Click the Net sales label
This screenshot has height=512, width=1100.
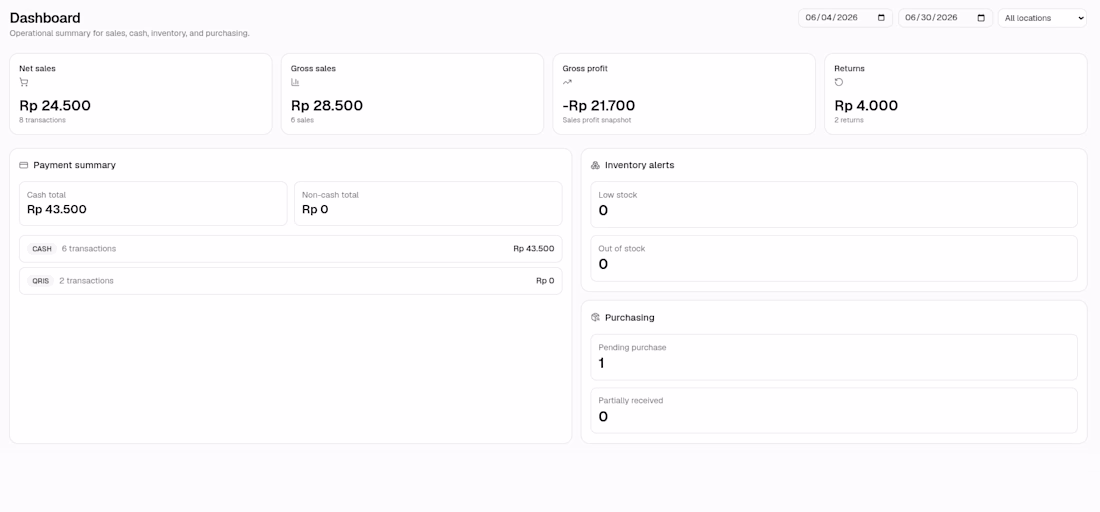point(37,69)
